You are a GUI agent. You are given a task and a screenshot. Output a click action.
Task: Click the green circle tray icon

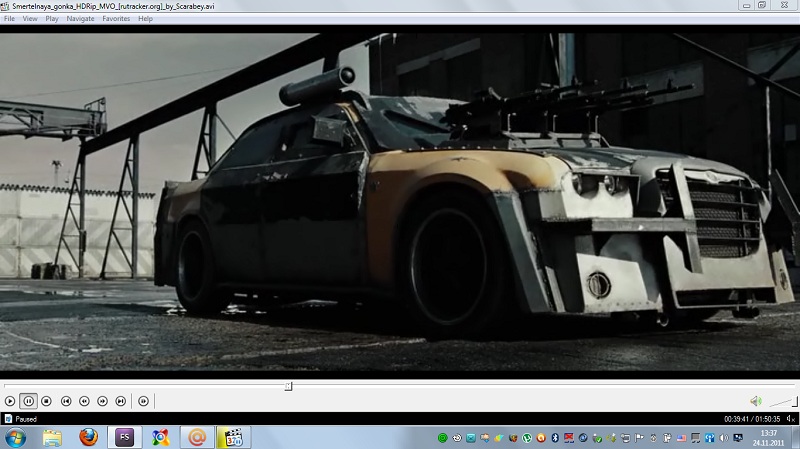click(x=442, y=438)
